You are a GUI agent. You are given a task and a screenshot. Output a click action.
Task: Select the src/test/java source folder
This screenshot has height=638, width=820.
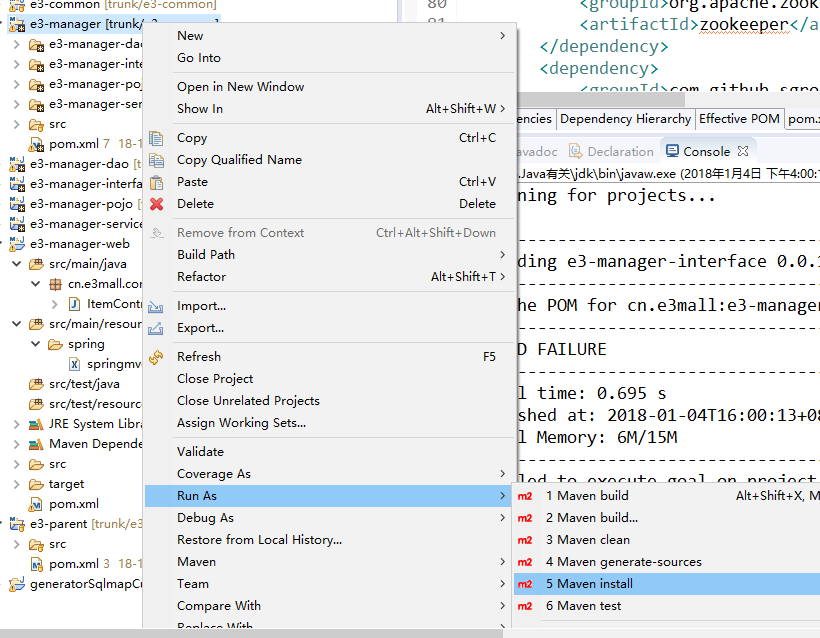[84, 384]
